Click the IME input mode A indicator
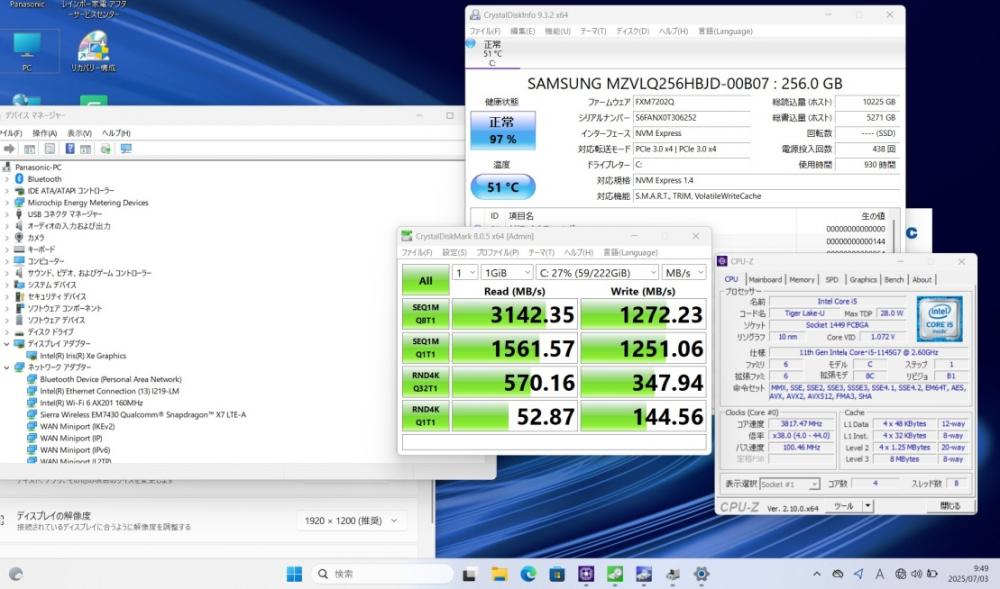The height and width of the screenshot is (589, 1000). point(880,574)
